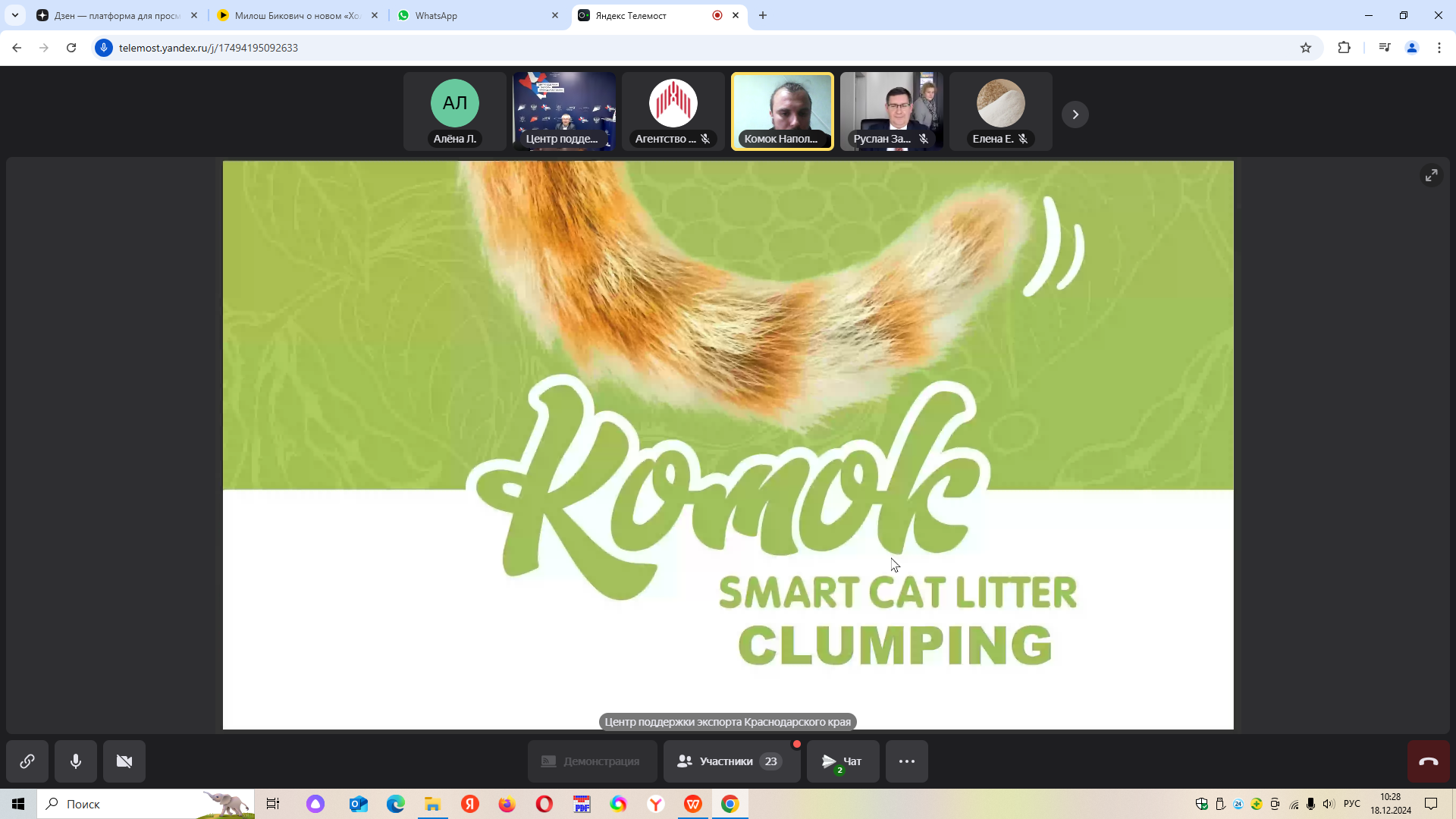1456x819 pixels.
Task: Bookmark this page with the star
Action: click(1306, 48)
